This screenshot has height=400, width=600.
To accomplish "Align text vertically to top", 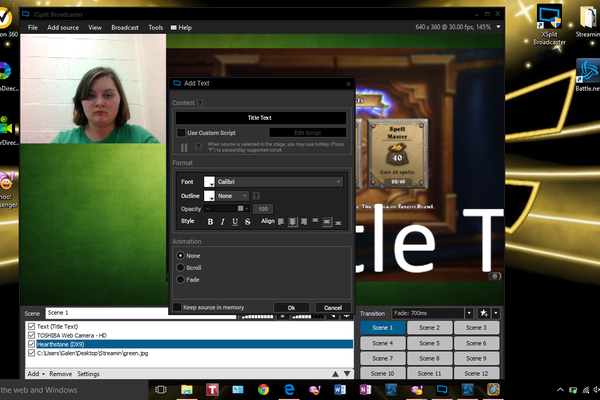I will click(315, 222).
